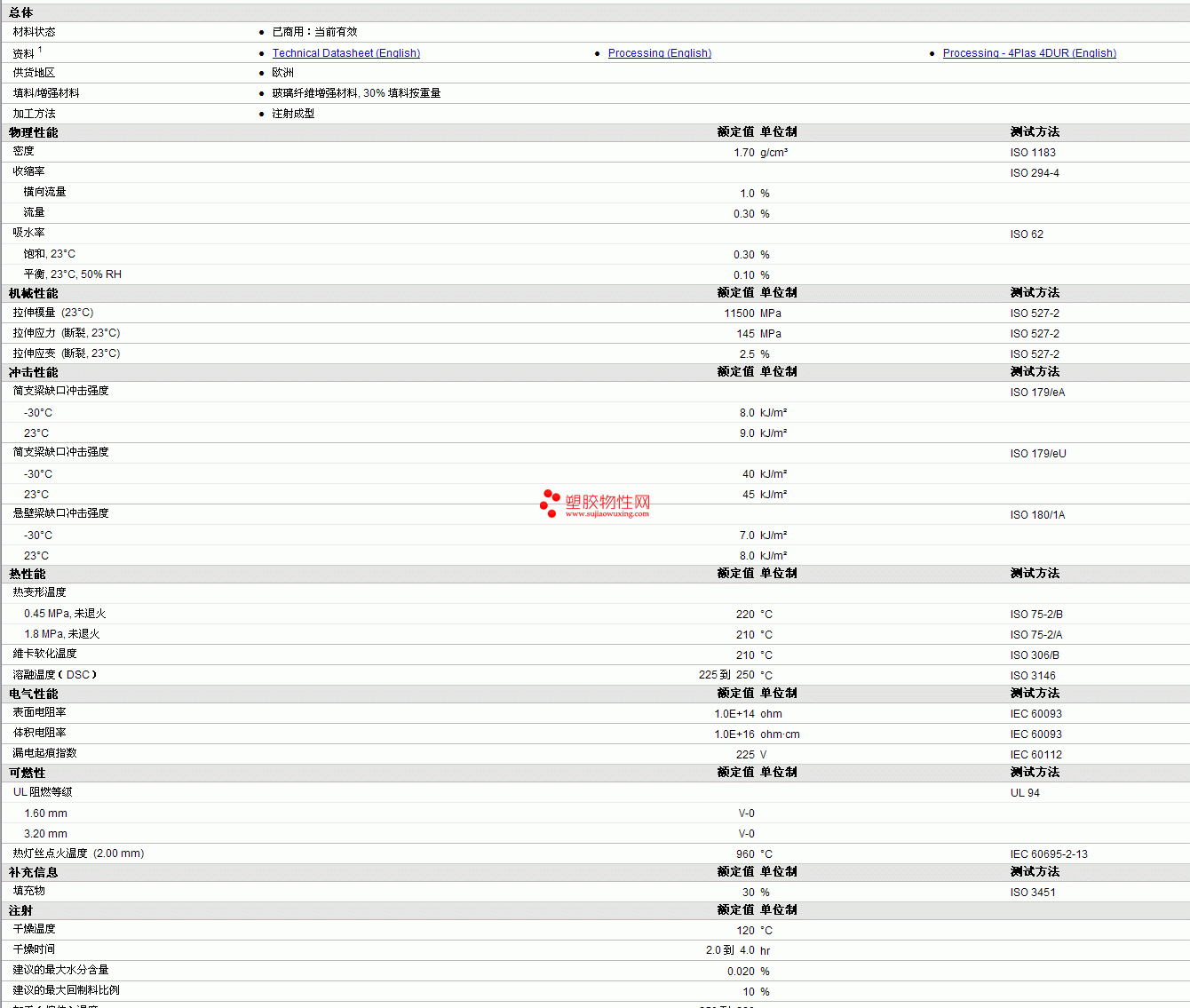Select the '平衡, 23°C, 50% RH' row label

point(73,274)
